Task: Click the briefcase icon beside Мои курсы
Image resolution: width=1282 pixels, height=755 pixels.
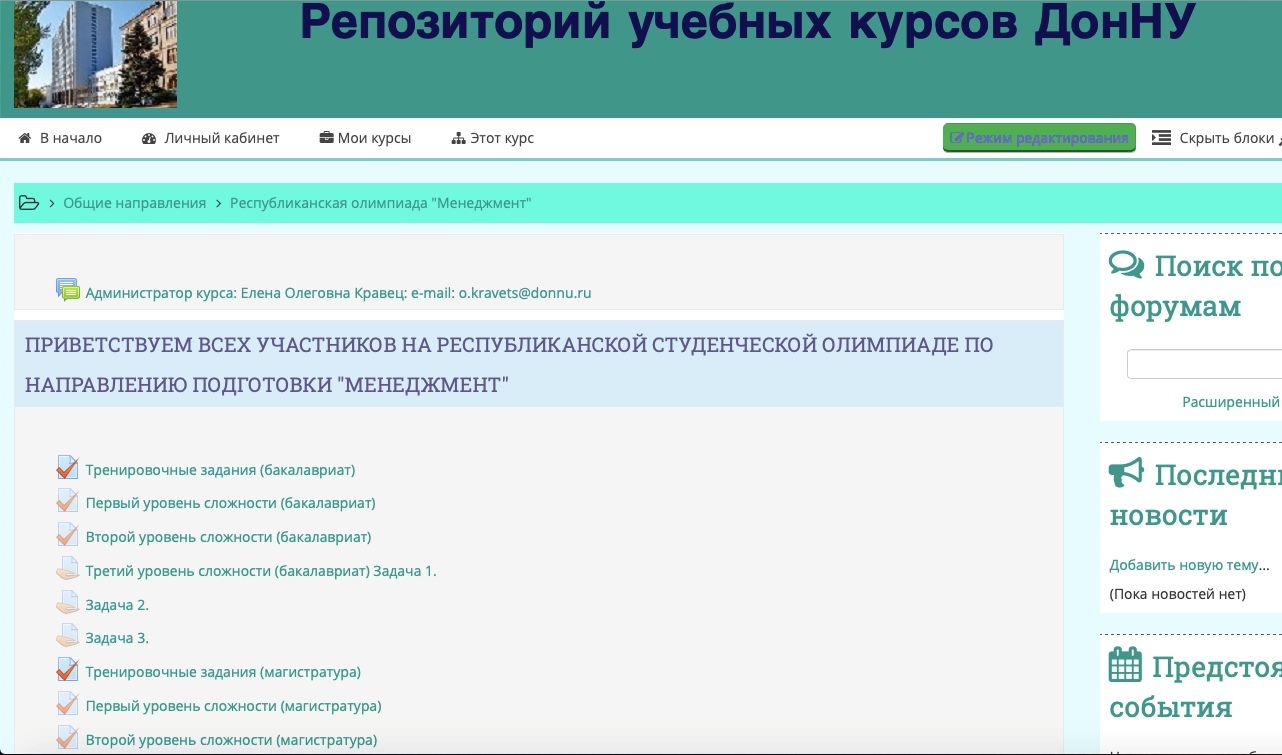Action: click(326, 138)
